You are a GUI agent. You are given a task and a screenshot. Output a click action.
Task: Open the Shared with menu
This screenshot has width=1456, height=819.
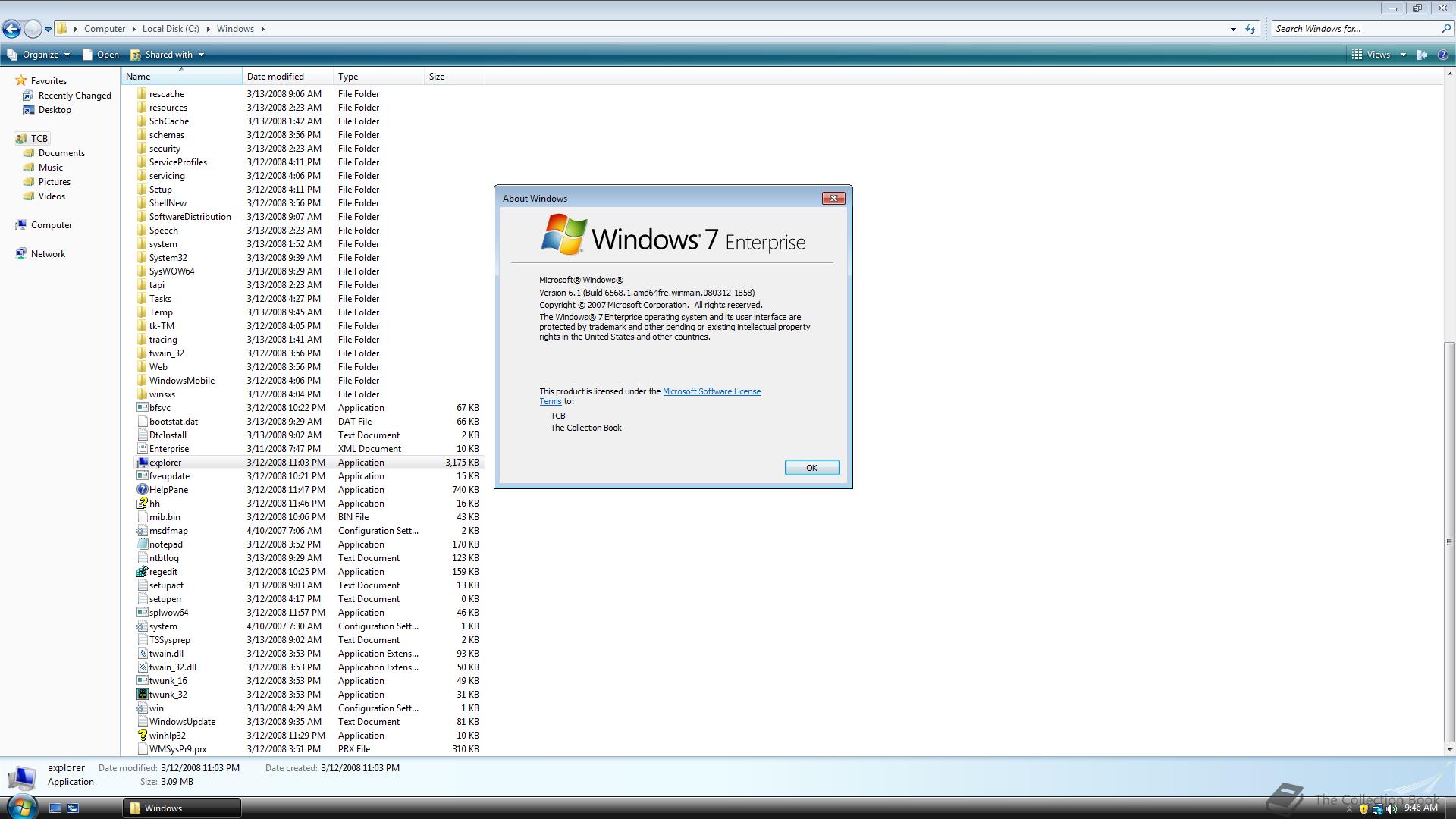click(x=168, y=55)
